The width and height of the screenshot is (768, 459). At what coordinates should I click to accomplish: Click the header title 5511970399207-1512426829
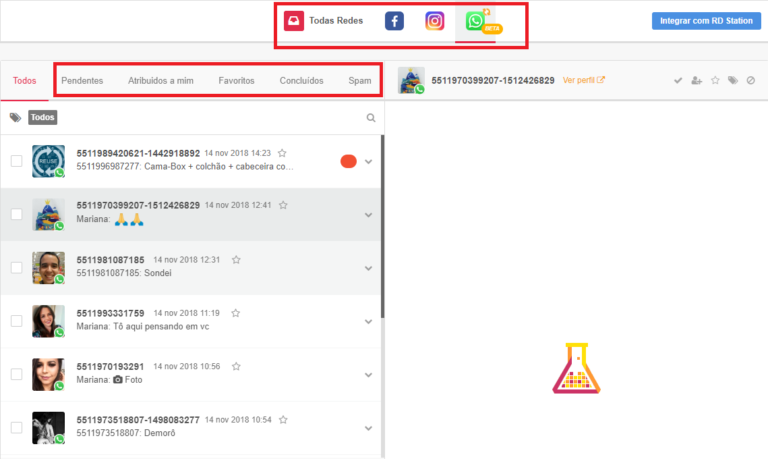click(493, 80)
